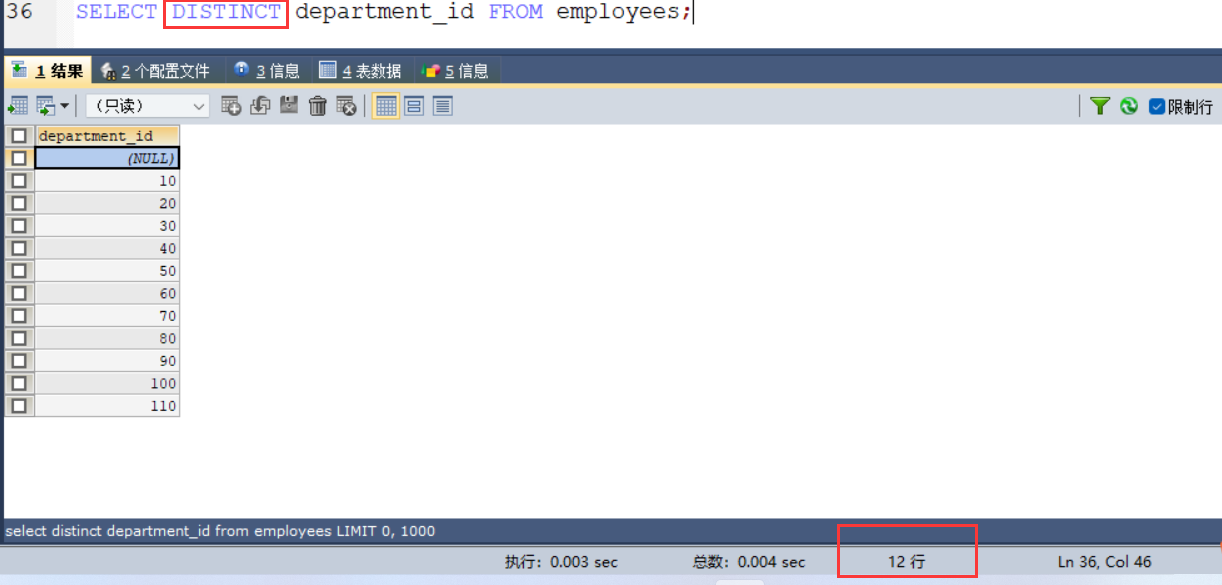Select the cell with value 80
This screenshot has width=1222, height=585.
[x=107, y=338]
